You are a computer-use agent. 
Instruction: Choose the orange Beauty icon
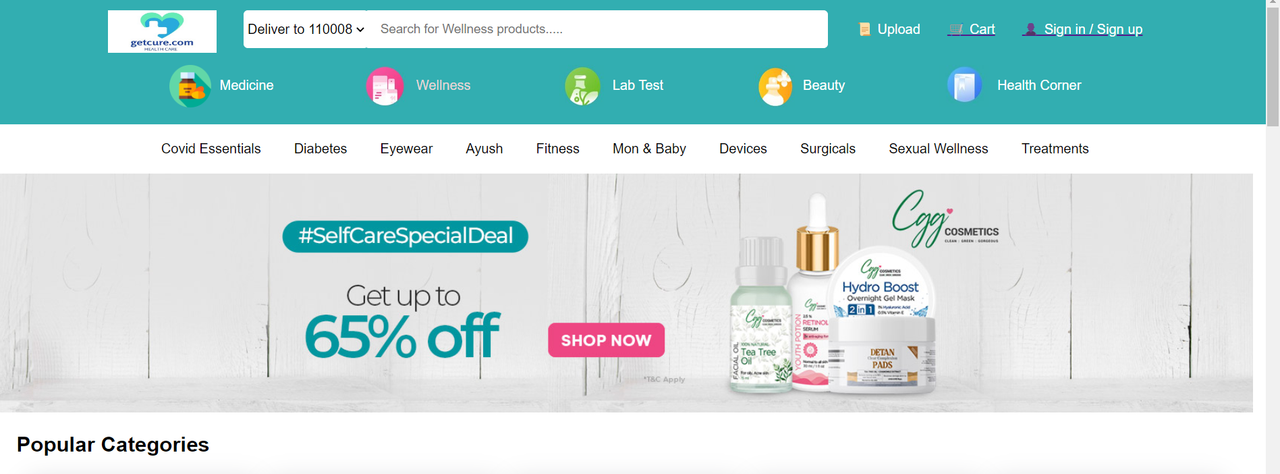tap(776, 86)
